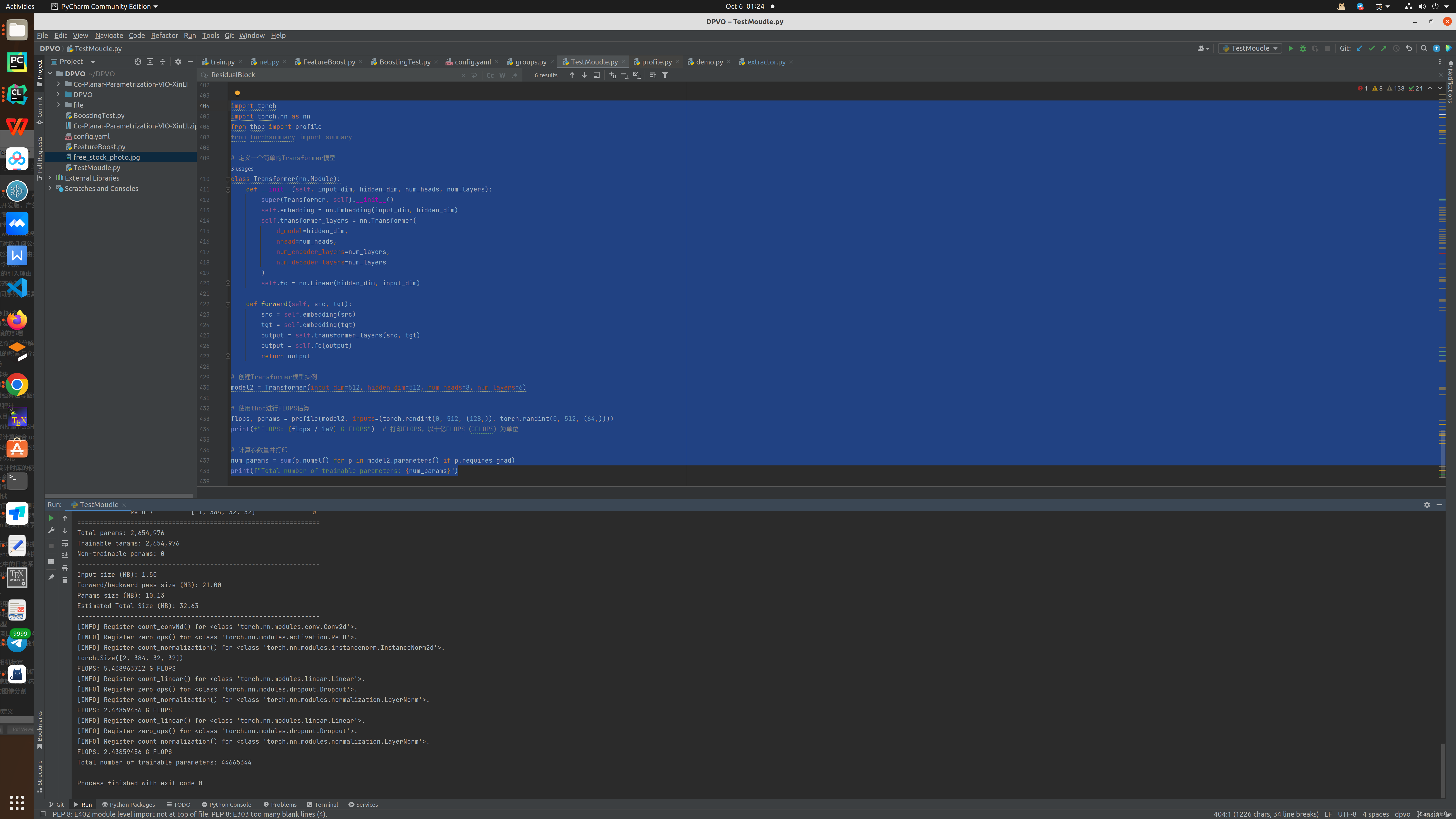Click the Project tree horizontal scrollbar
This screenshot has width=1456, height=819.
(119, 496)
